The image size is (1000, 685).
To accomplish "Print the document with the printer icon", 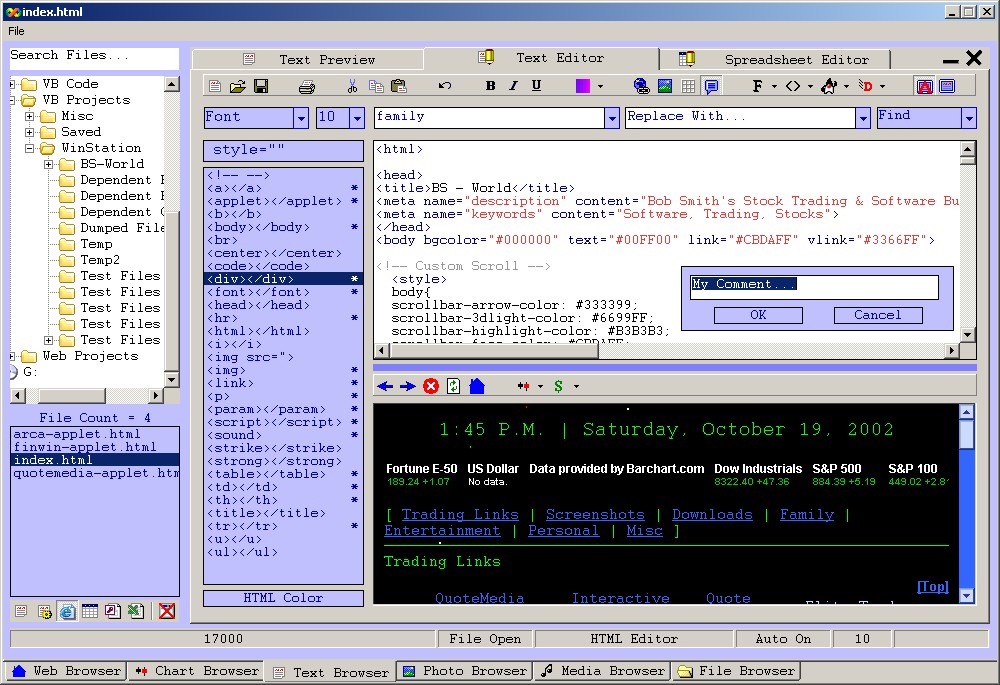I will (307, 86).
